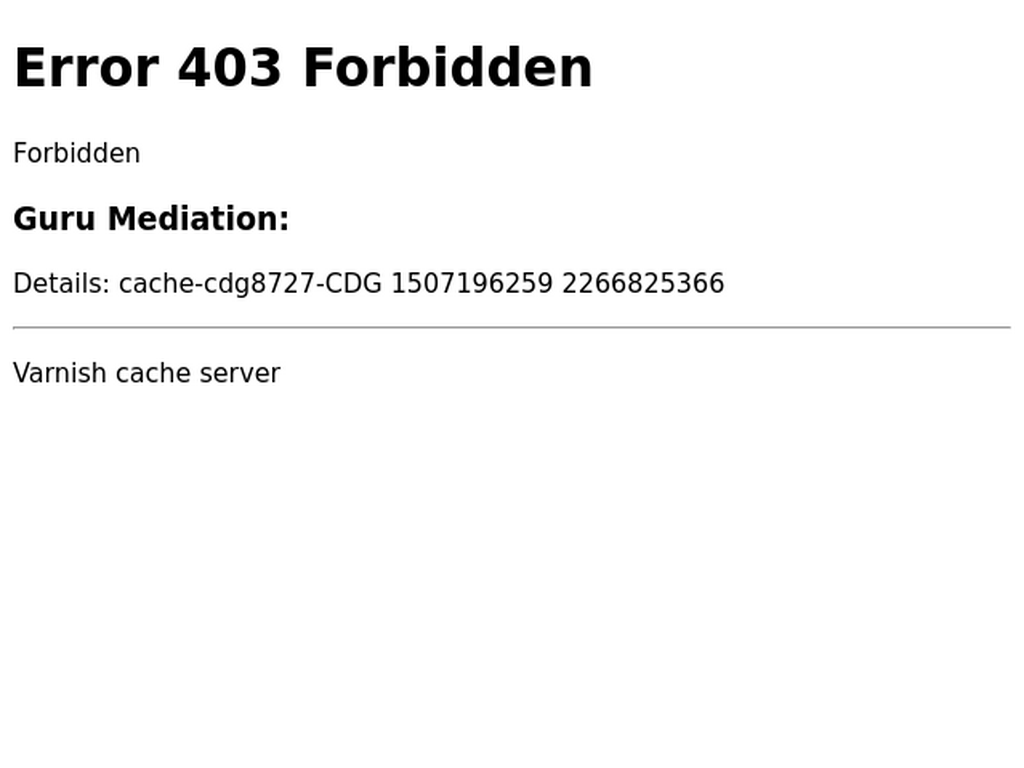This screenshot has width=1024, height=768.
Task: Click the number "1507196259" in the details line
Action: 472,283
